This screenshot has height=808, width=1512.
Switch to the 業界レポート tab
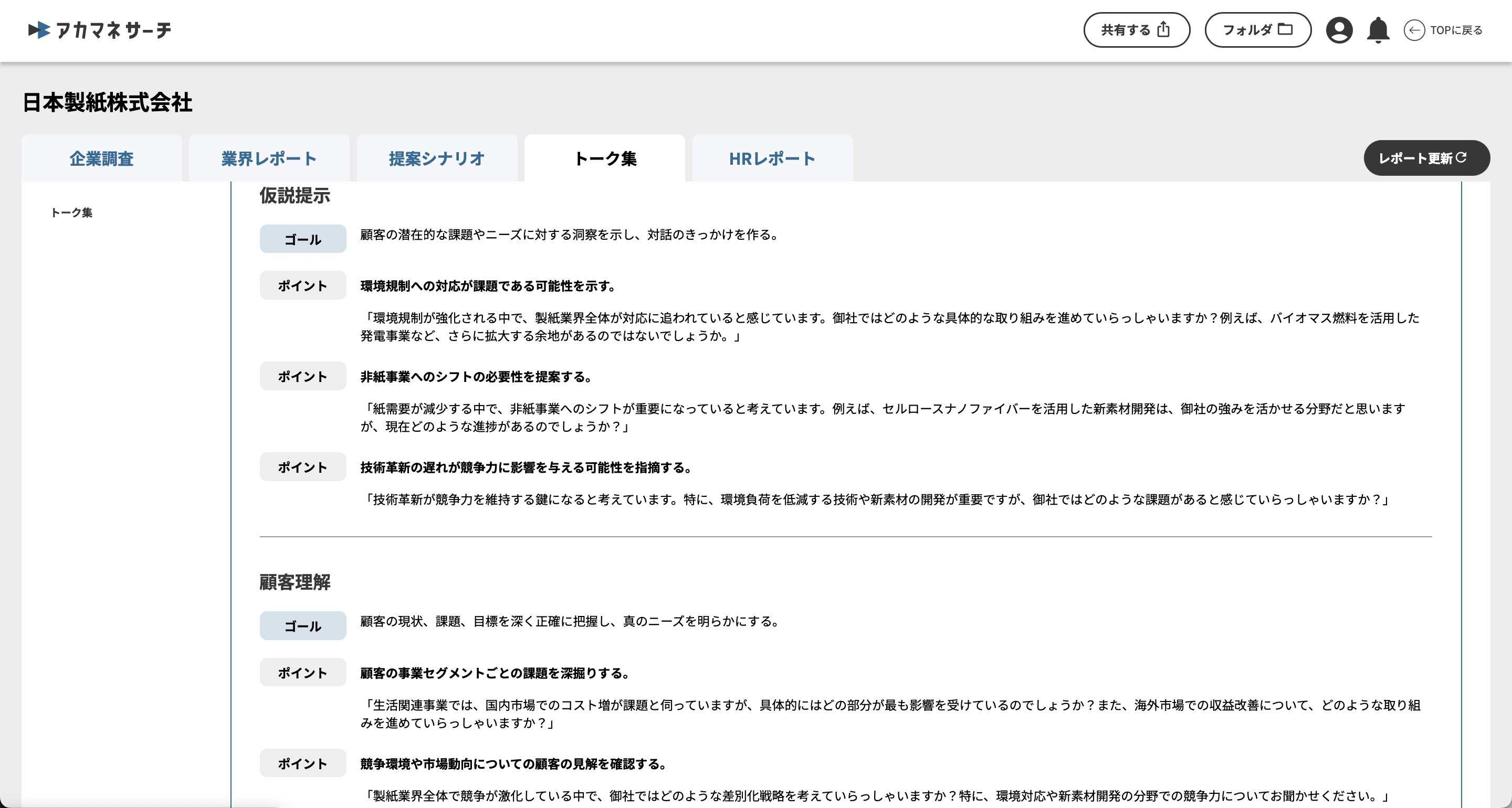tap(269, 158)
